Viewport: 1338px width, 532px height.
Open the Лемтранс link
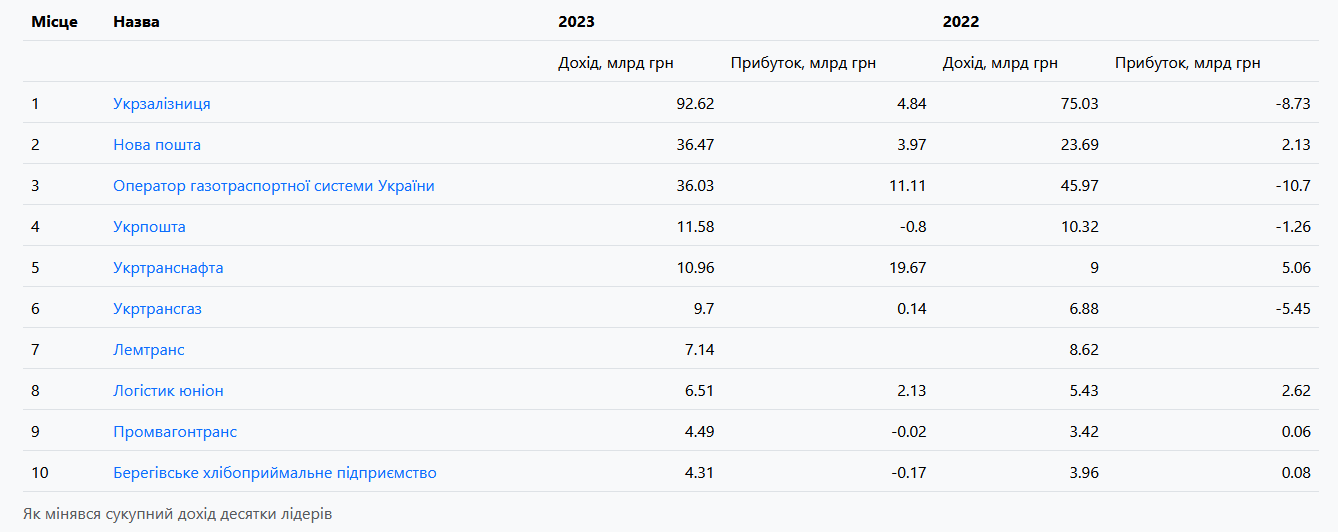pyautogui.click(x=149, y=350)
